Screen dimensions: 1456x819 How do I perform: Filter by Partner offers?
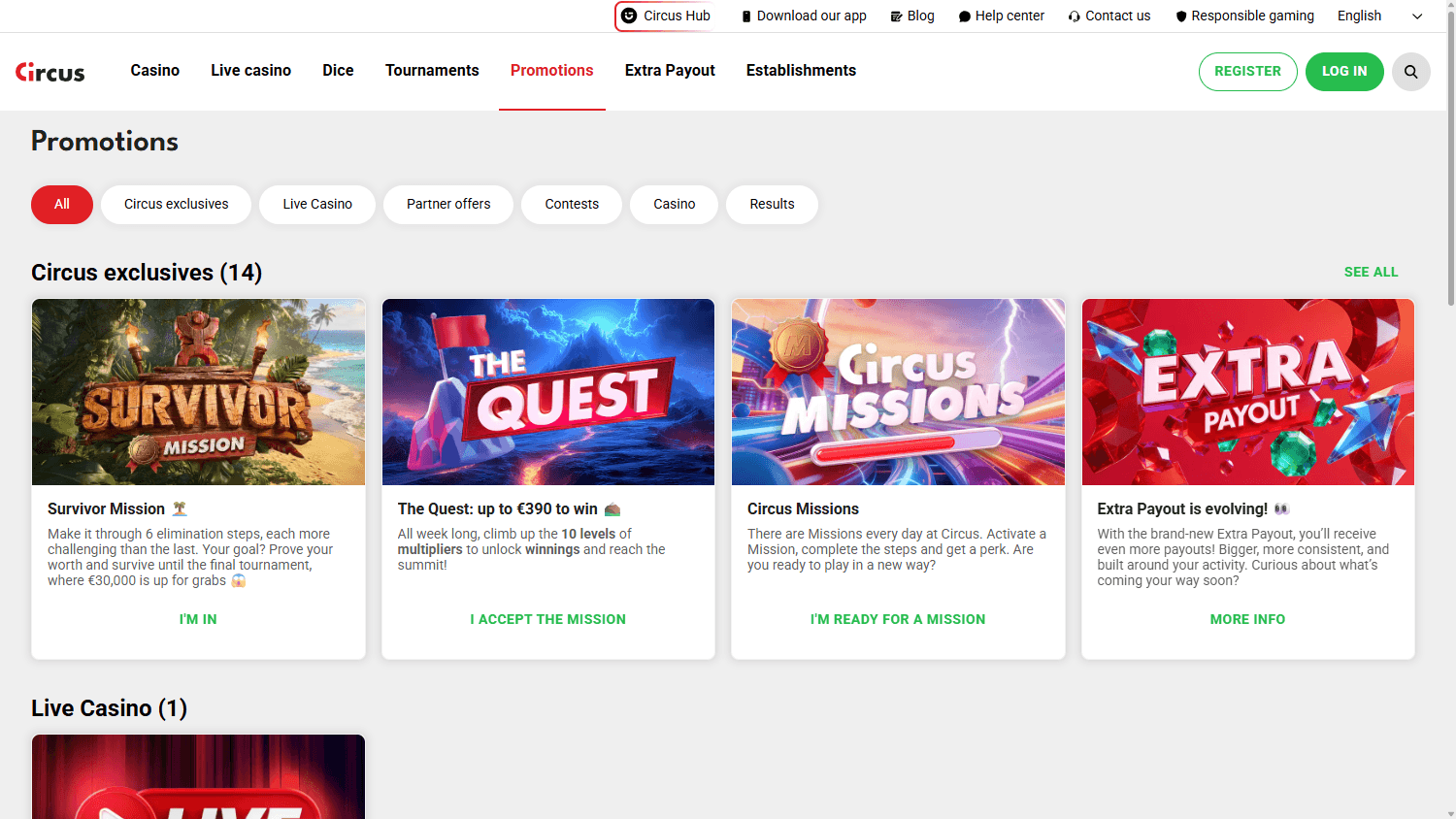[x=448, y=205]
